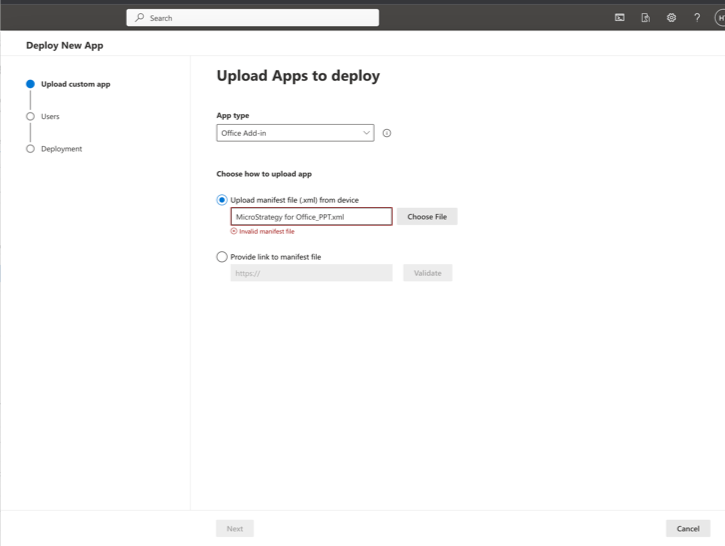Open the Settings gear icon
This screenshot has width=725, height=546.
pyautogui.click(x=671, y=18)
